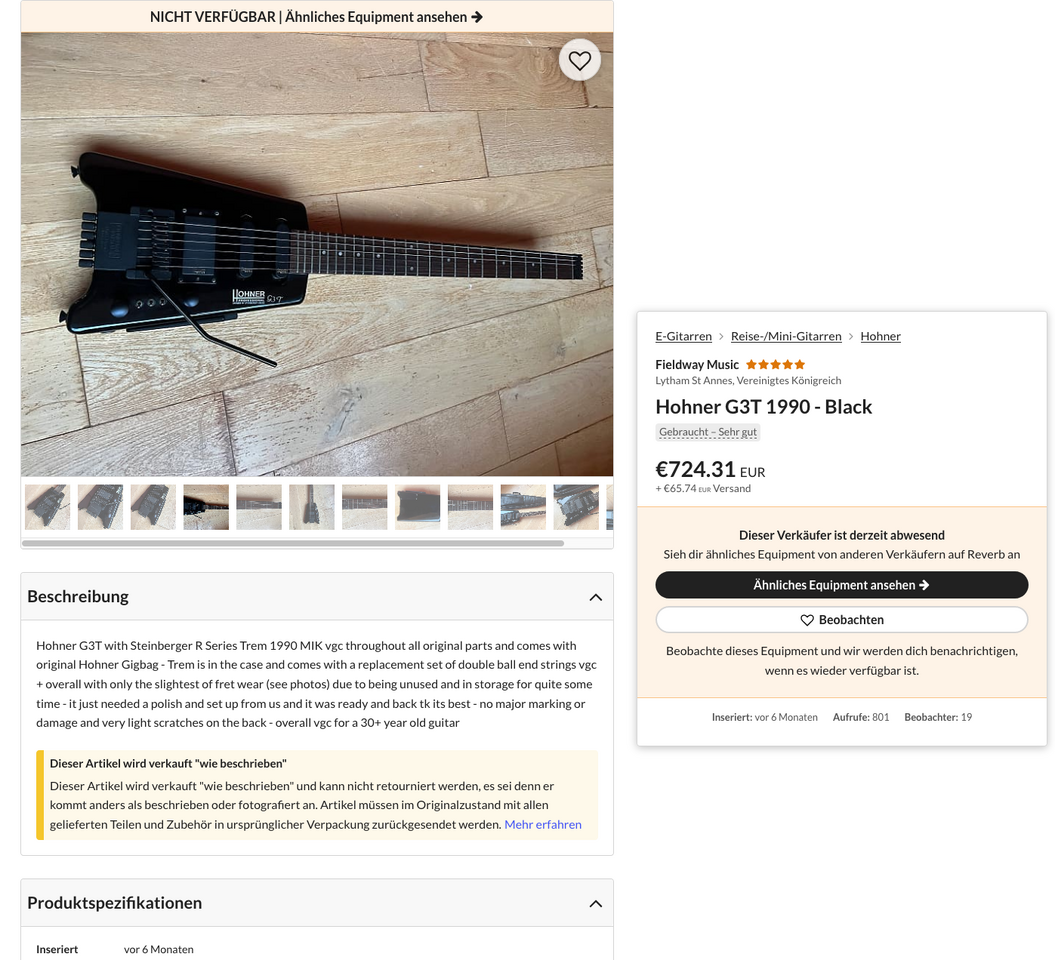This screenshot has height=960, width=1055.
Task: Click the heart favorite icon on photo
Action: 579,61
